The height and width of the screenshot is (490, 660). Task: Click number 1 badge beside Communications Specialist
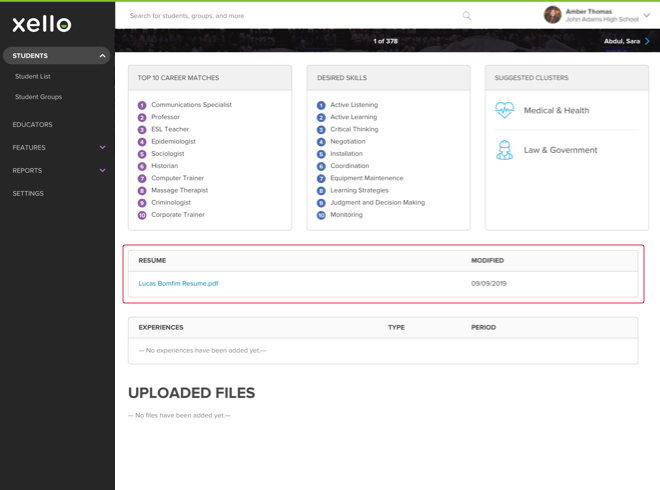coord(142,105)
